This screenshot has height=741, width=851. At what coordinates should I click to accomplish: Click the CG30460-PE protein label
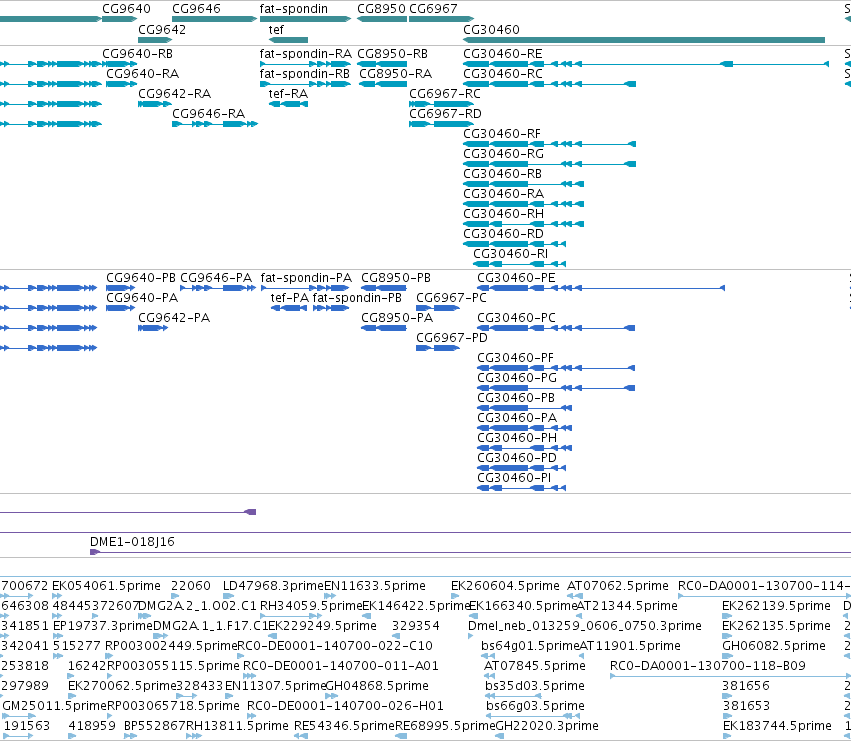(516, 277)
